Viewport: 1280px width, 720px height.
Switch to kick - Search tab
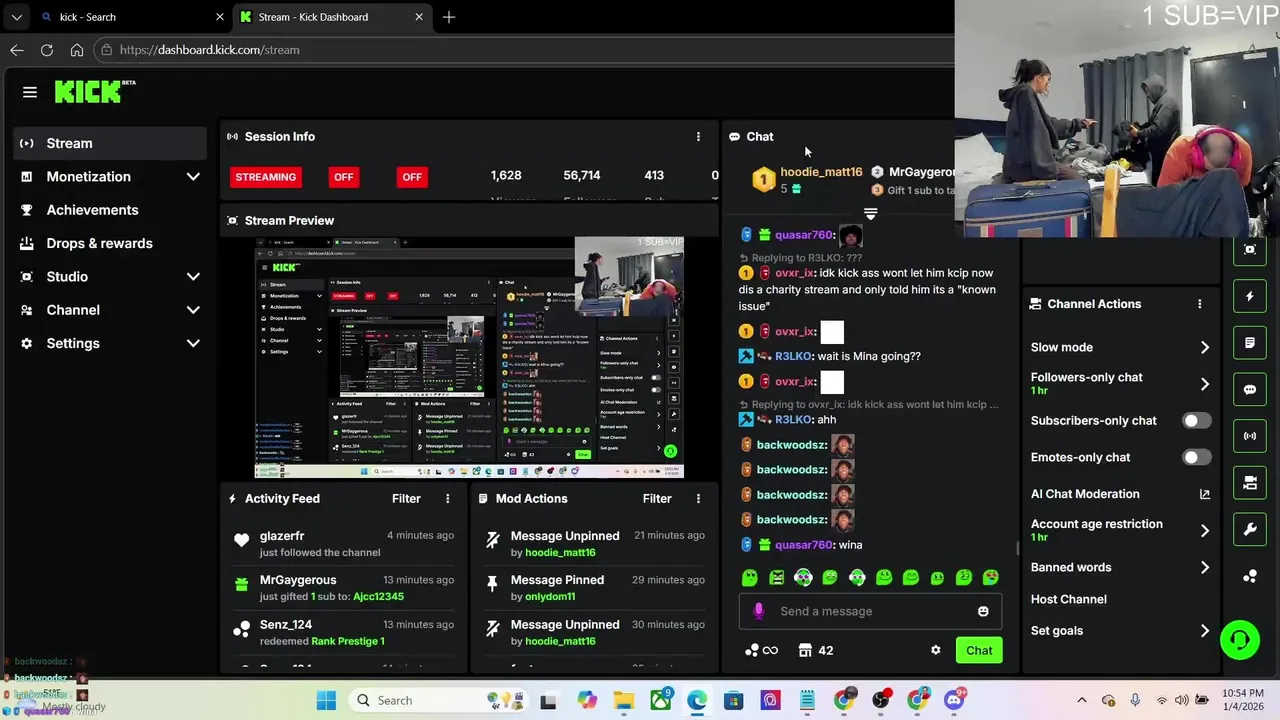click(x=131, y=17)
